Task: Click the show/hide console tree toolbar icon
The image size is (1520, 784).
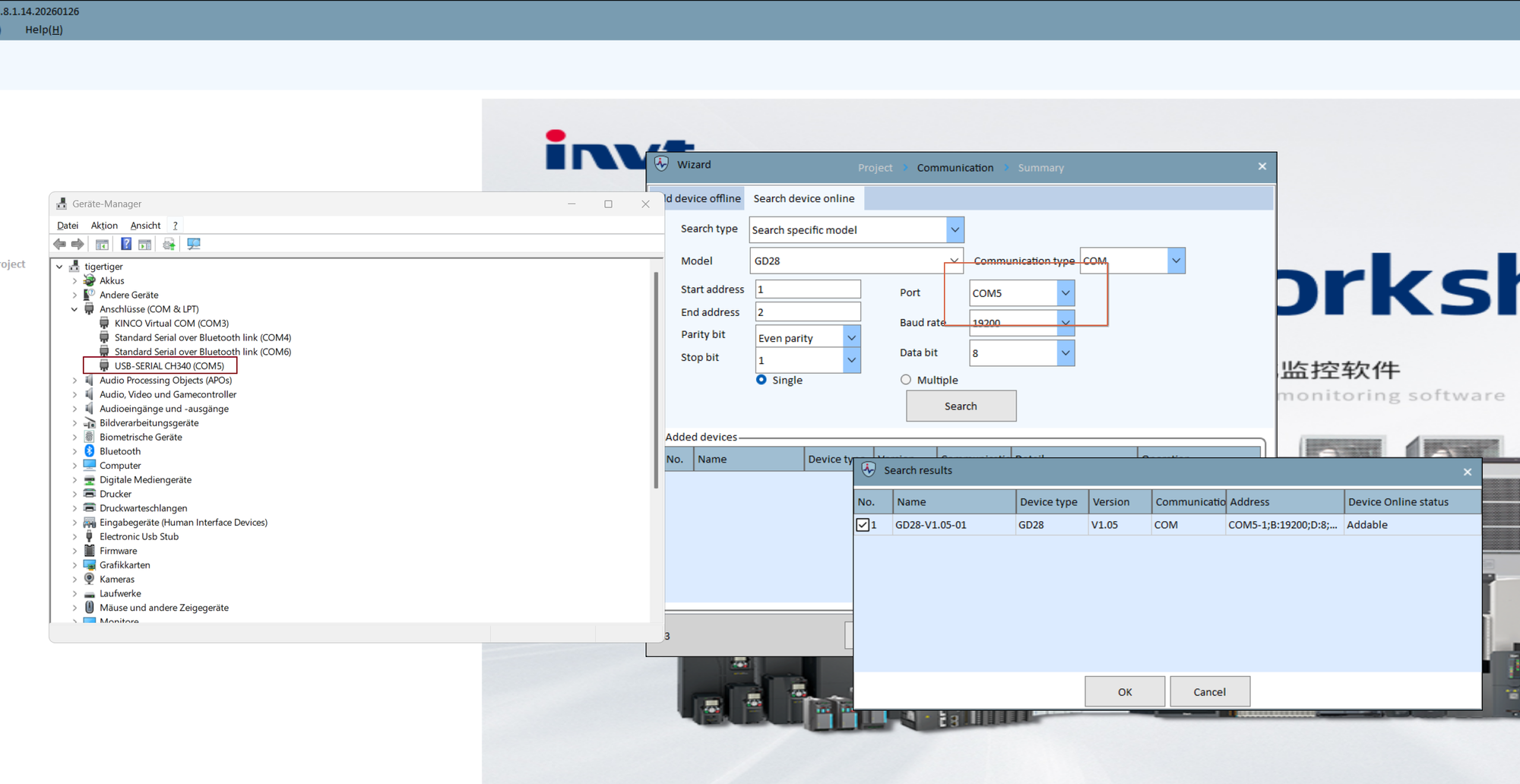Action: point(102,243)
